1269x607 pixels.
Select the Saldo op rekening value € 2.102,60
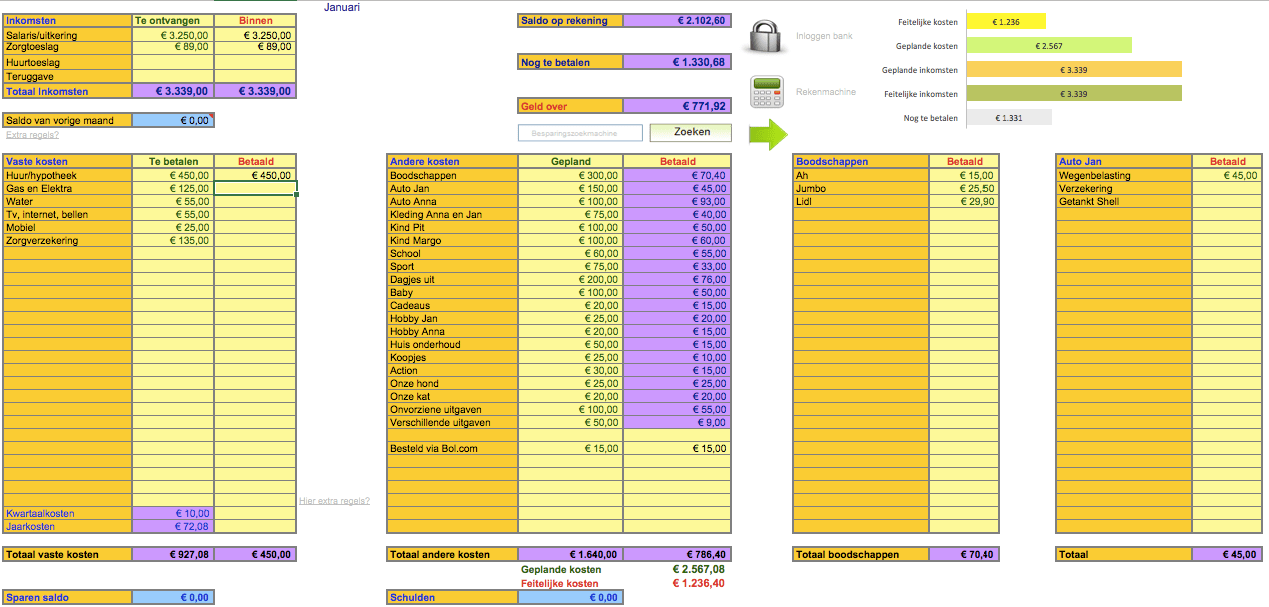[677, 21]
